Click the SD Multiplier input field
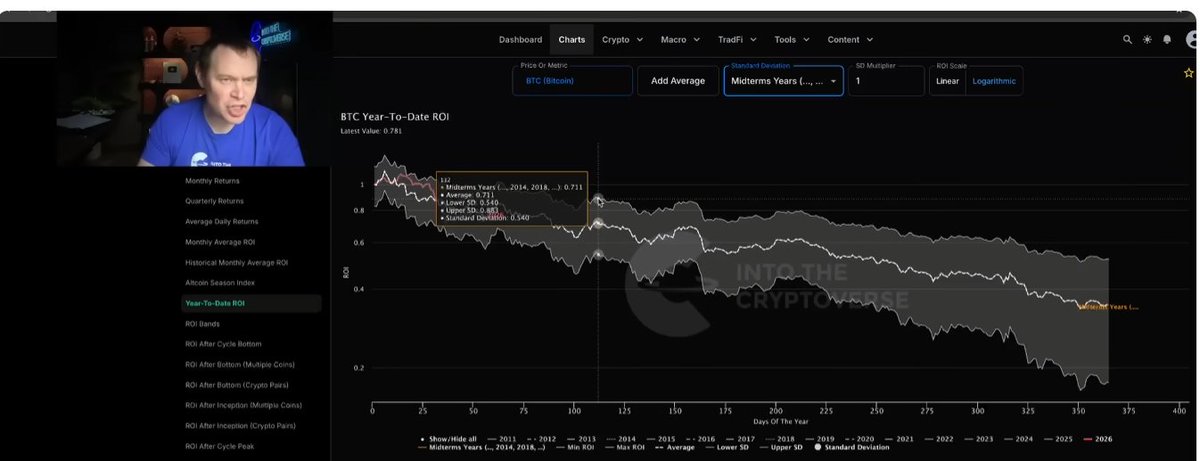Viewport: 1200px width, 461px height. (x=886, y=81)
